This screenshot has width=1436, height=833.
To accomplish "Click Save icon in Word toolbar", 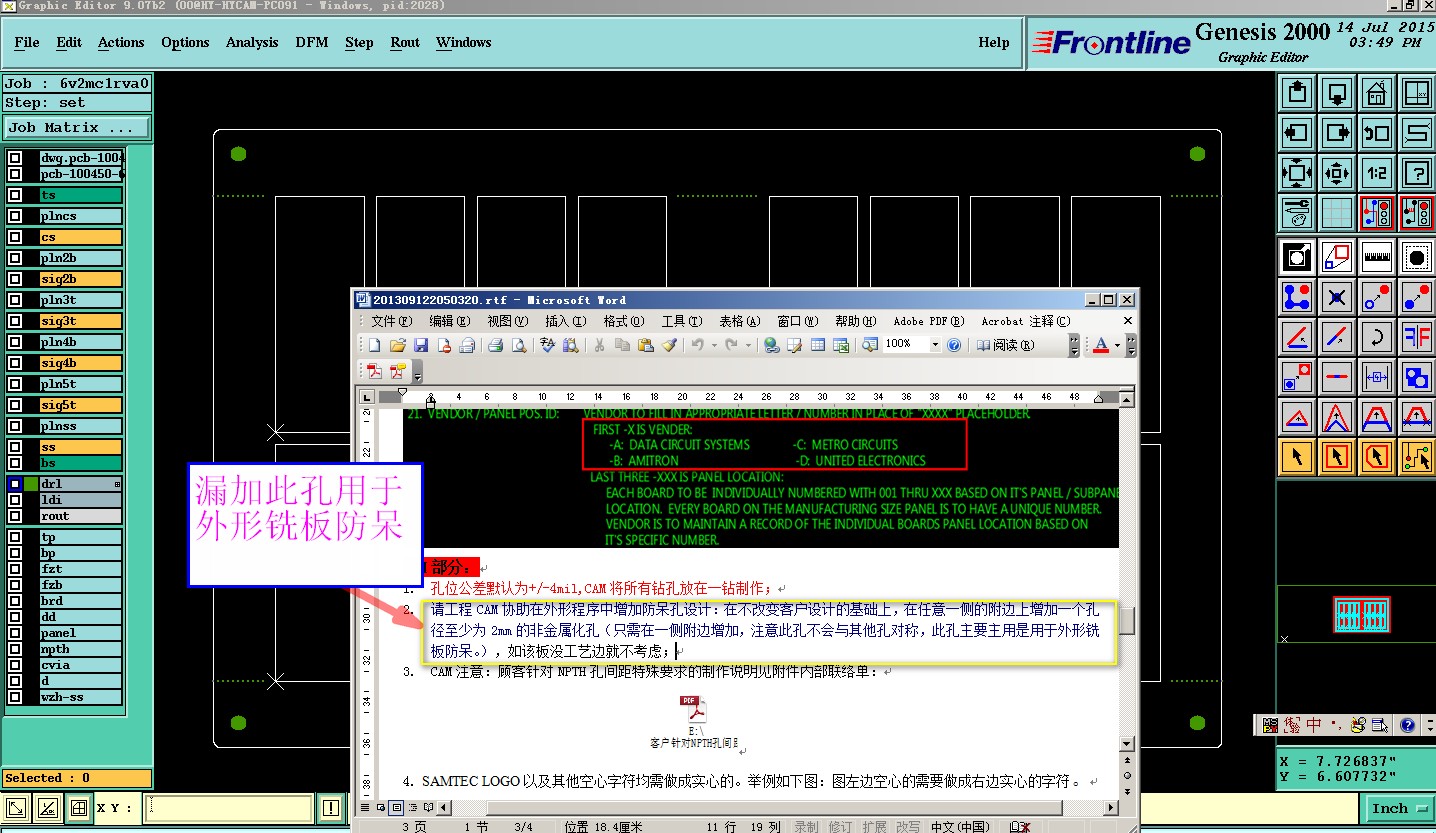I will pyautogui.click(x=421, y=345).
